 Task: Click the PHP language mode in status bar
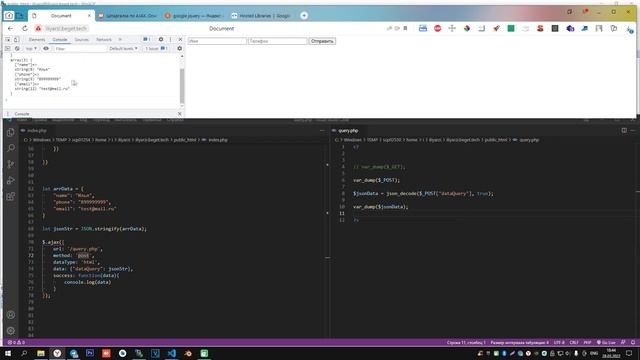point(587,342)
